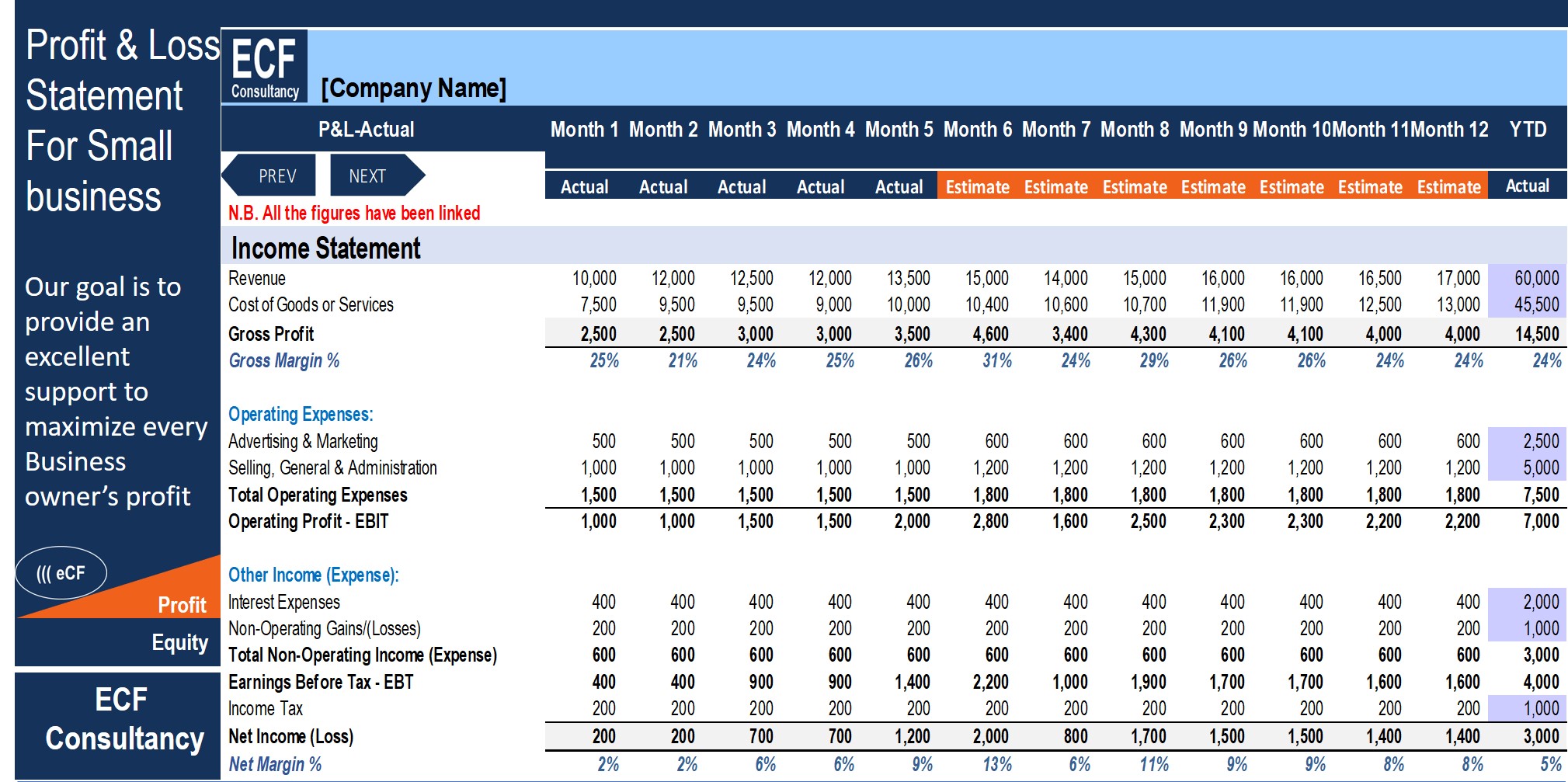
Task: Select Month 12 Revenue cell 17,000
Action: 1458,279
